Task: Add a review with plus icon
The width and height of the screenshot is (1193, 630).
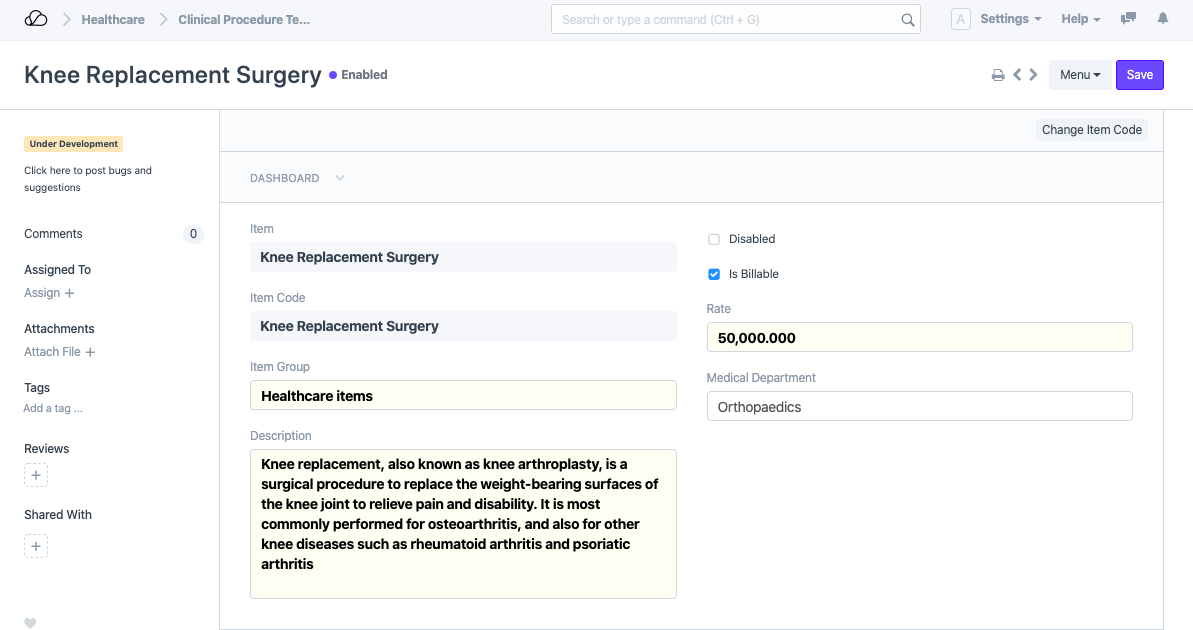Action: (36, 476)
